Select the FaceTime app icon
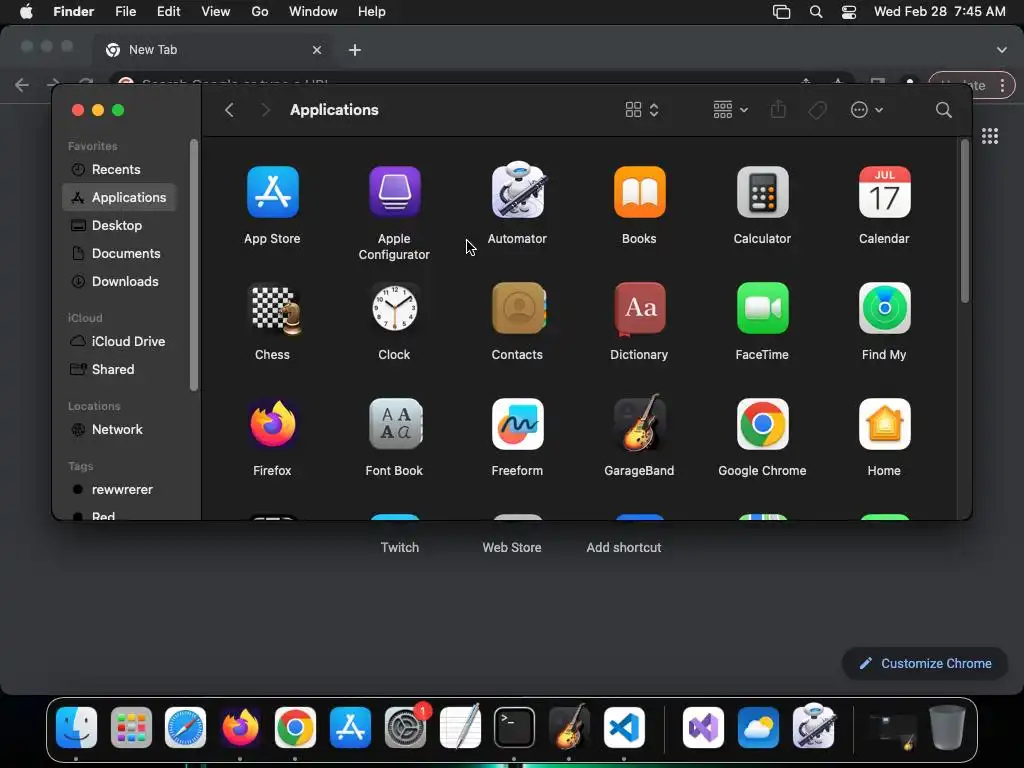 [762, 308]
